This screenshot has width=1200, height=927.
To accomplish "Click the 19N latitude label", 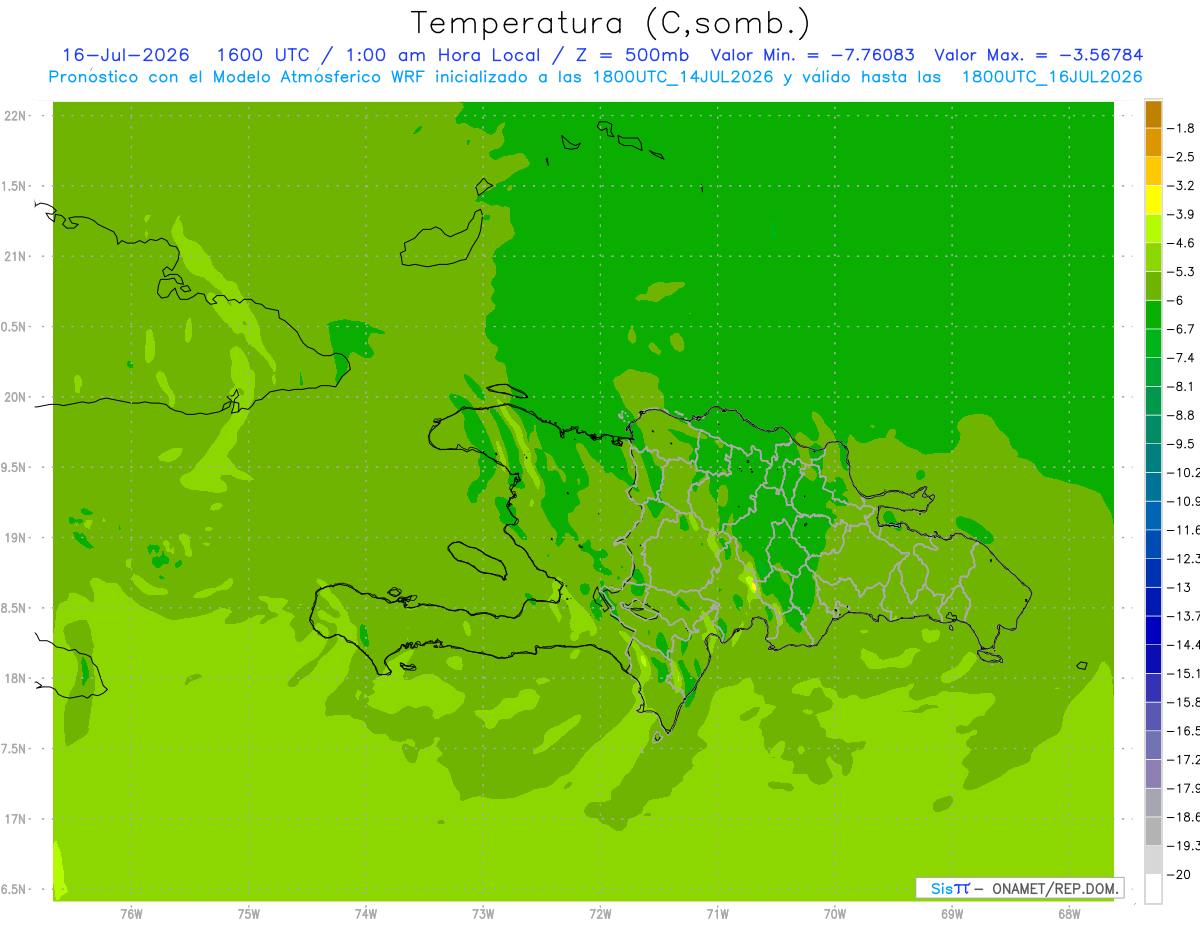I will (x=16, y=538).
